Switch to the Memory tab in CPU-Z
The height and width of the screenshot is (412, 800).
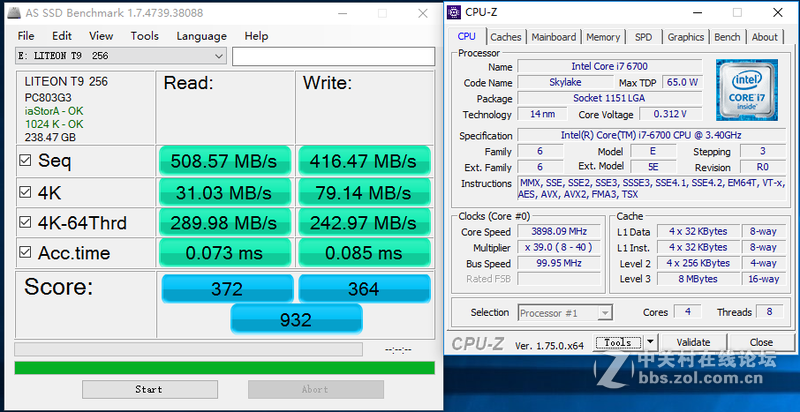click(603, 37)
